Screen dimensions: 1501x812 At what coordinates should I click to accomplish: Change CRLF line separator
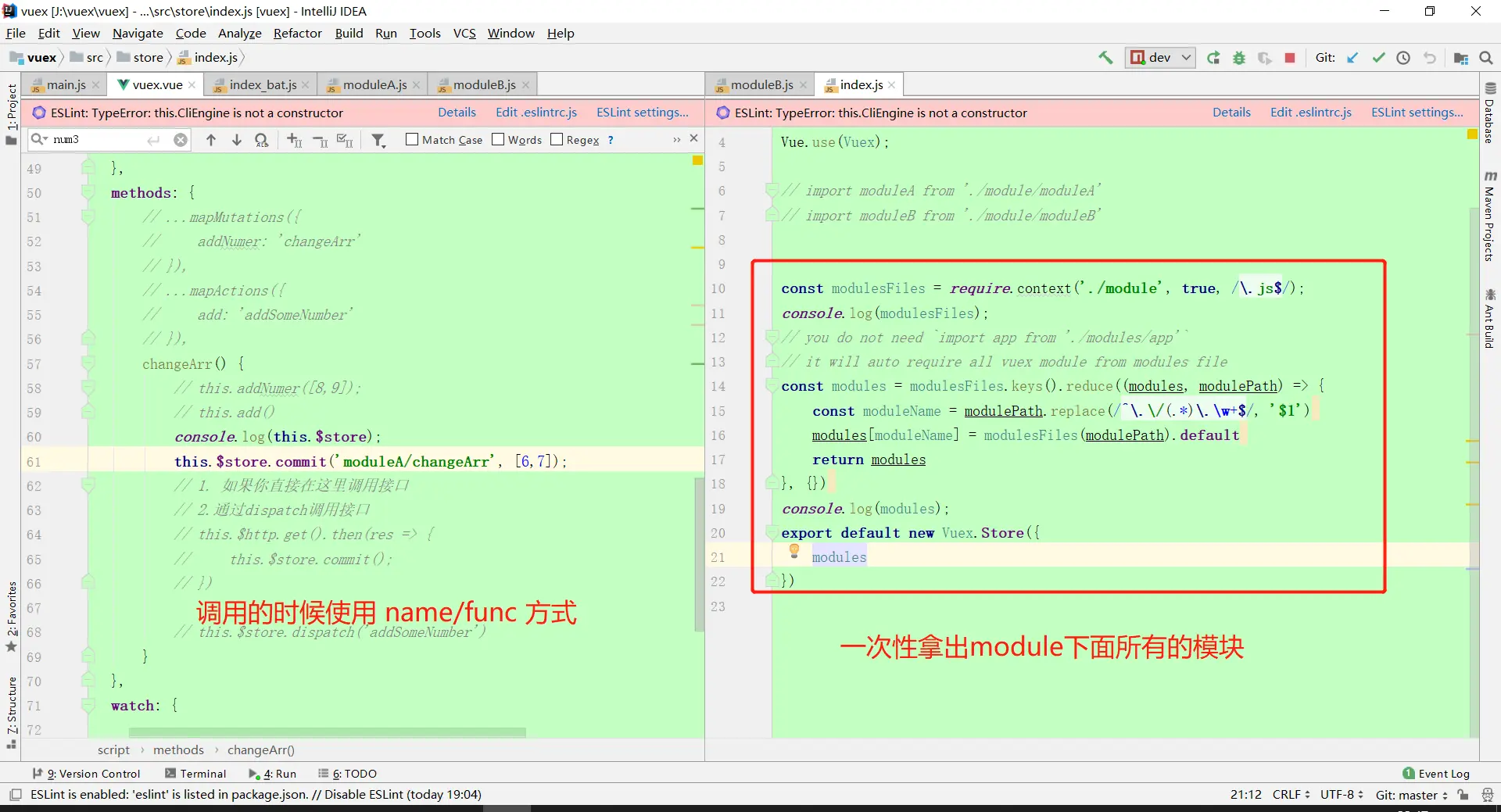[1291, 795]
